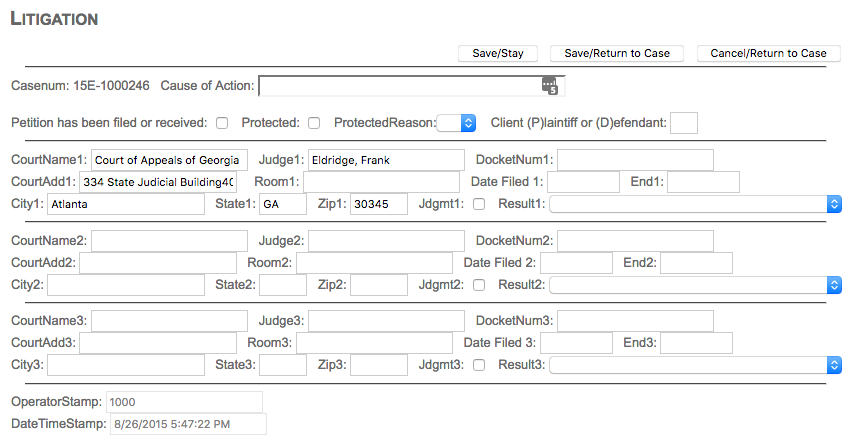Select the Room1 input field
865x445 pixels.
click(381, 182)
